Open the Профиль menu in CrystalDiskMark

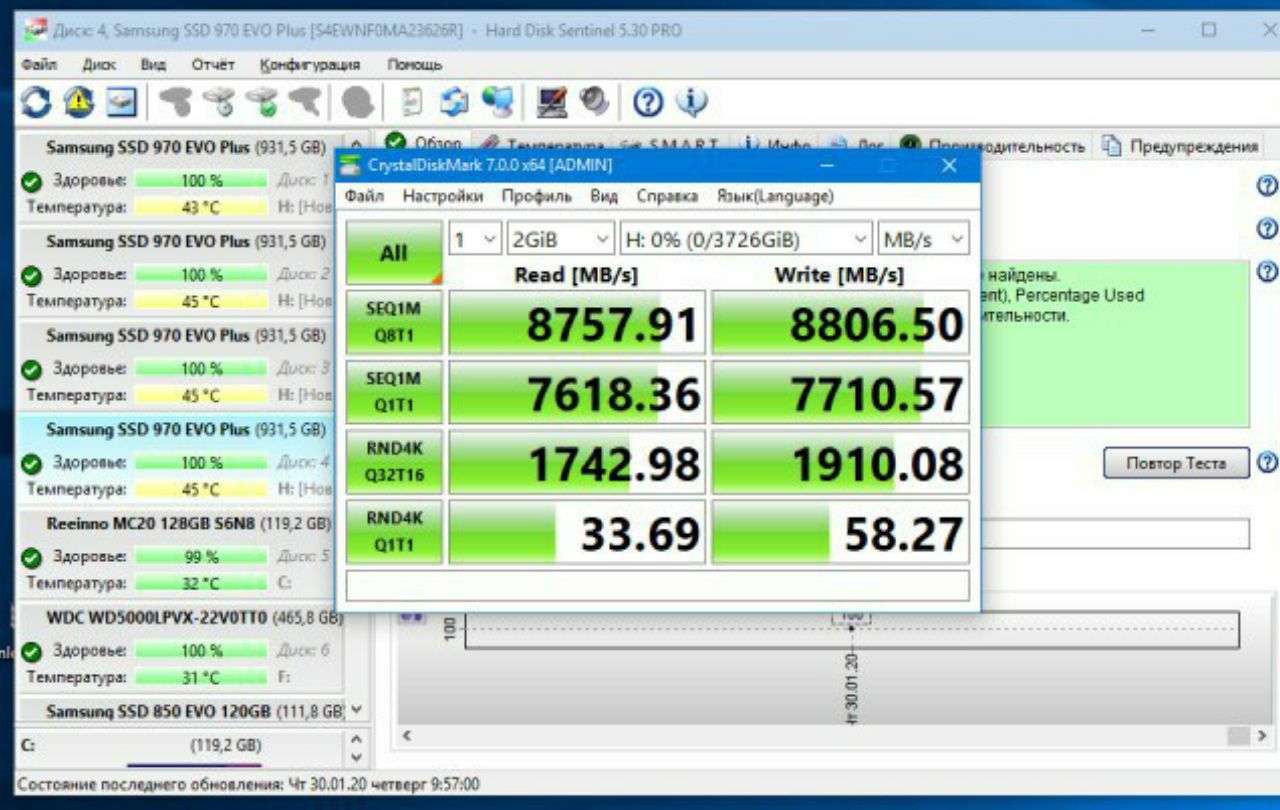pyautogui.click(x=536, y=196)
